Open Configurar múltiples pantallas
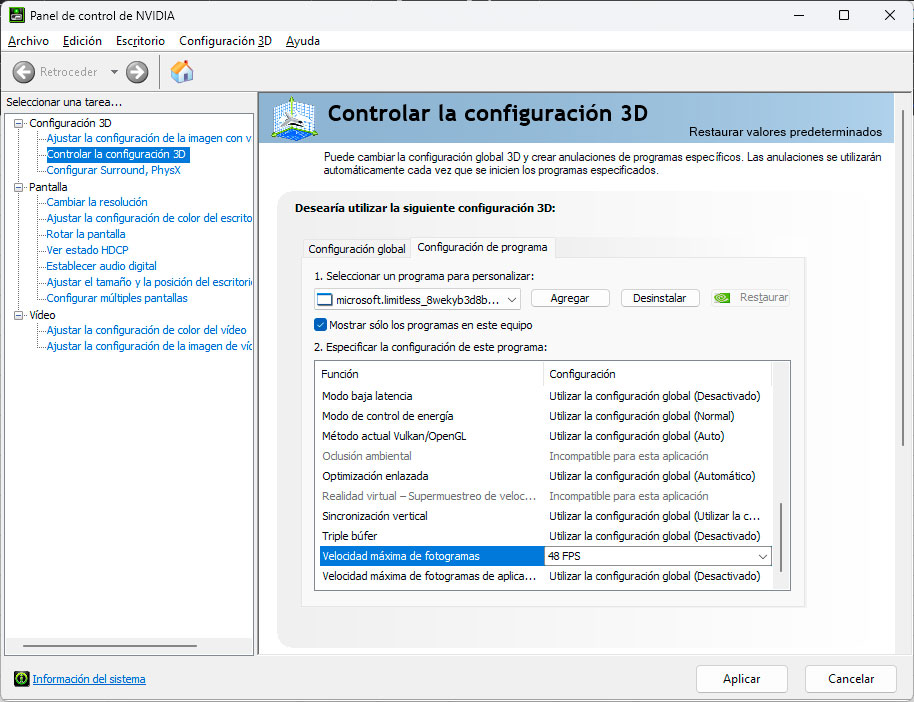The height and width of the screenshot is (702, 914). (x=117, y=298)
